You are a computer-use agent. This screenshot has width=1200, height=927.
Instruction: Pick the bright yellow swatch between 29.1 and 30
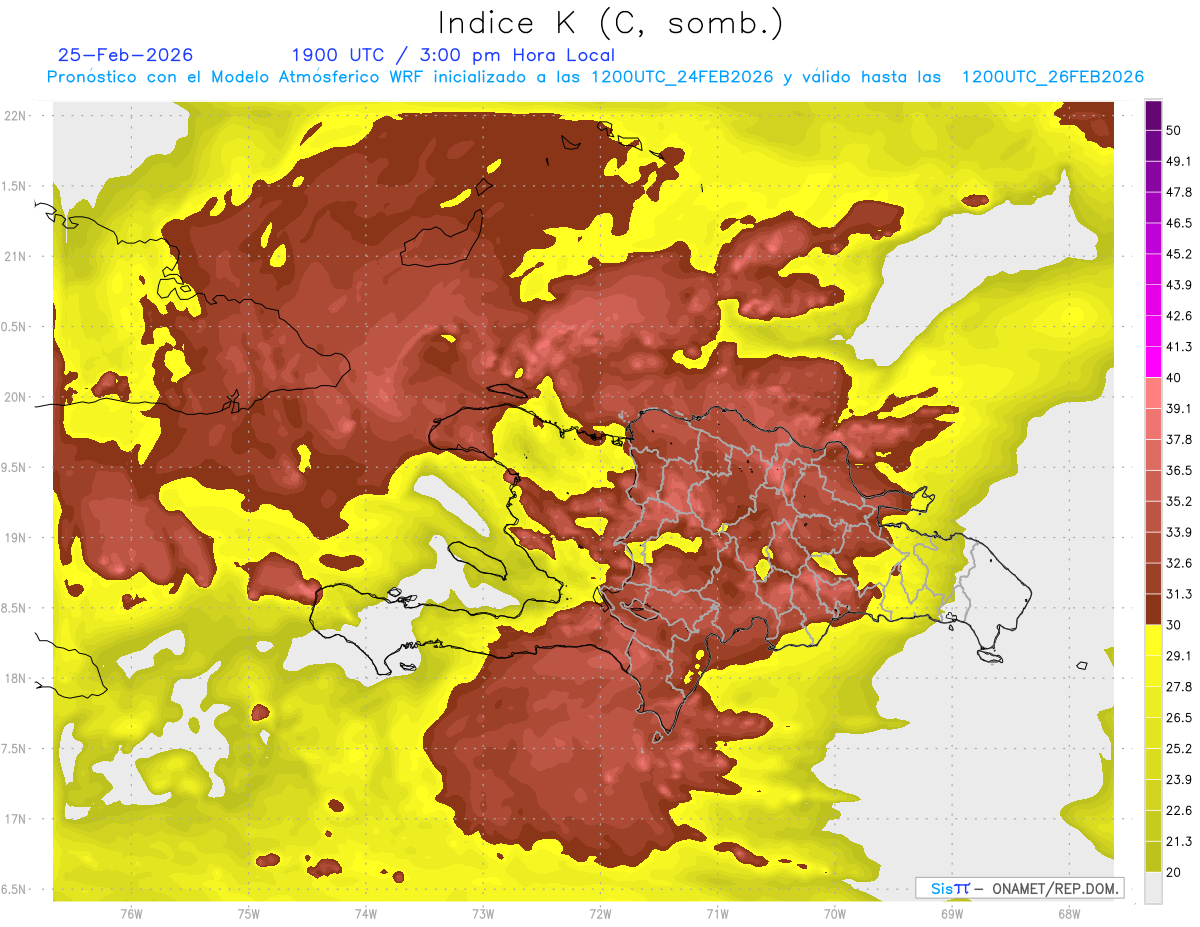click(1153, 640)
